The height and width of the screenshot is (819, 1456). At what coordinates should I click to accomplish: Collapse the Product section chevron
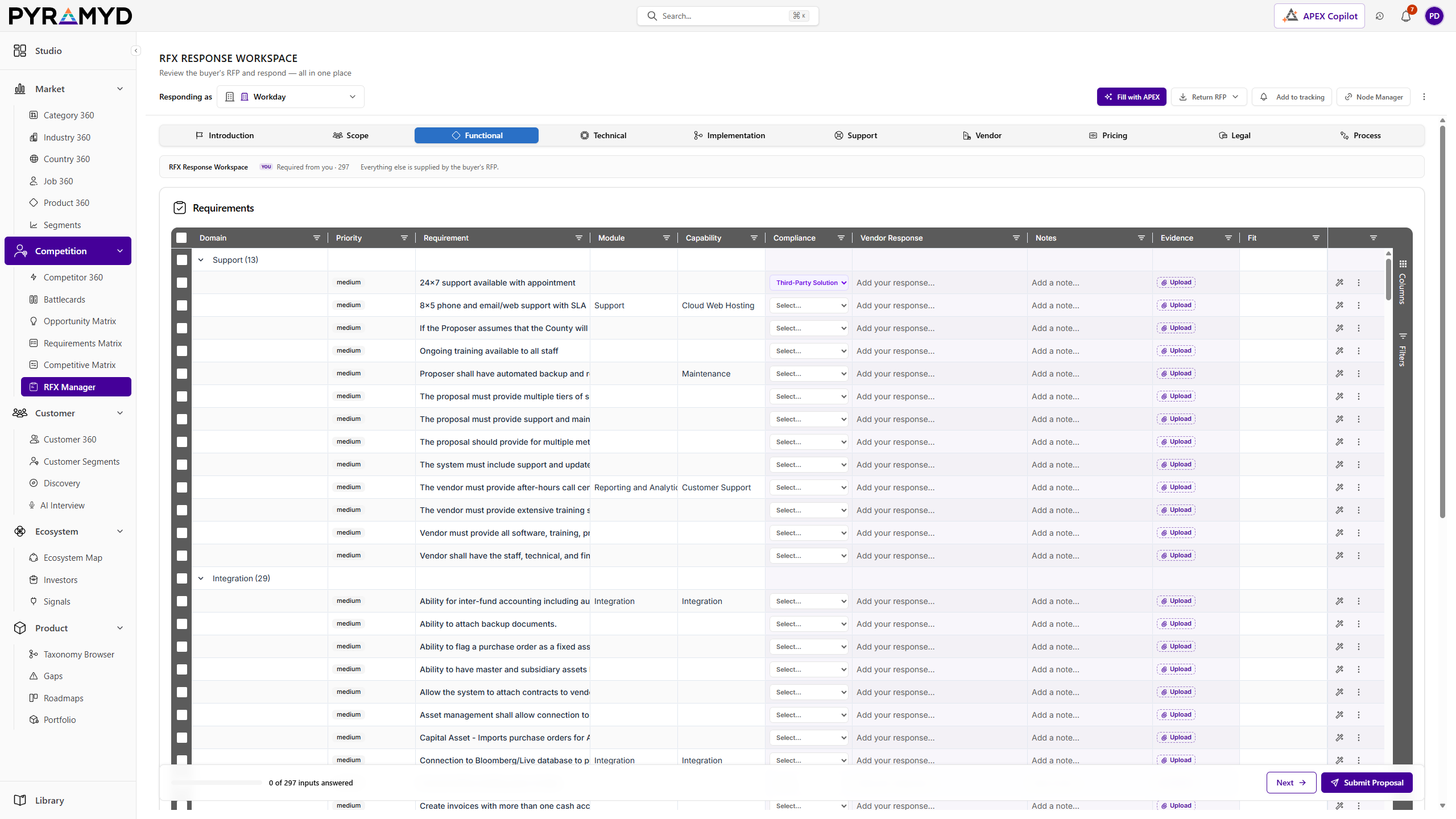[120, 628]
